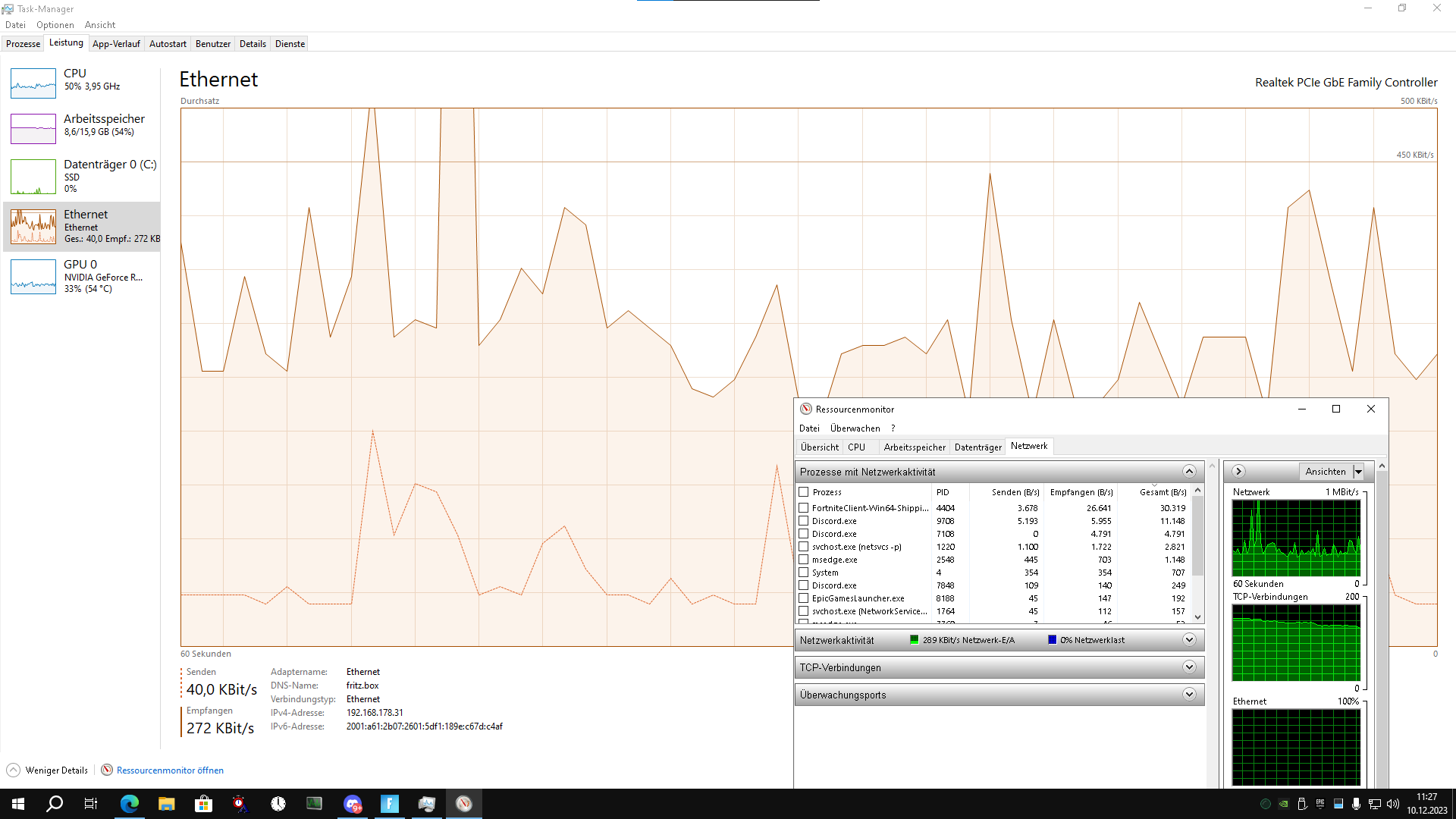Click the Epic Games tray icon

coord(1319,804)
